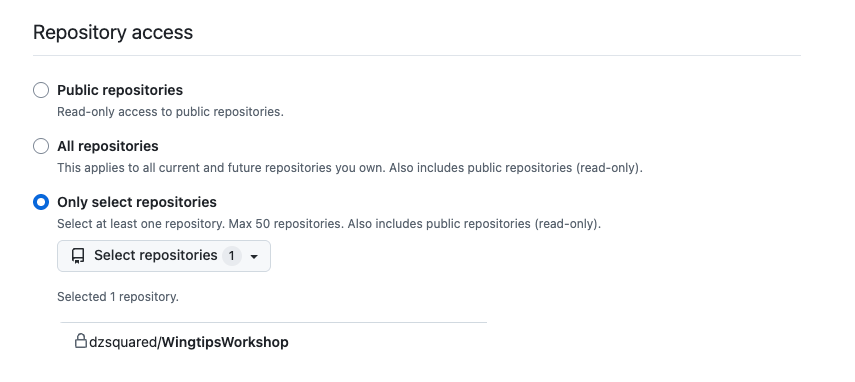This screenshot has height=382, width=855.
Task: Open the Select repositories dropdown button
Action: pos(164,256)
